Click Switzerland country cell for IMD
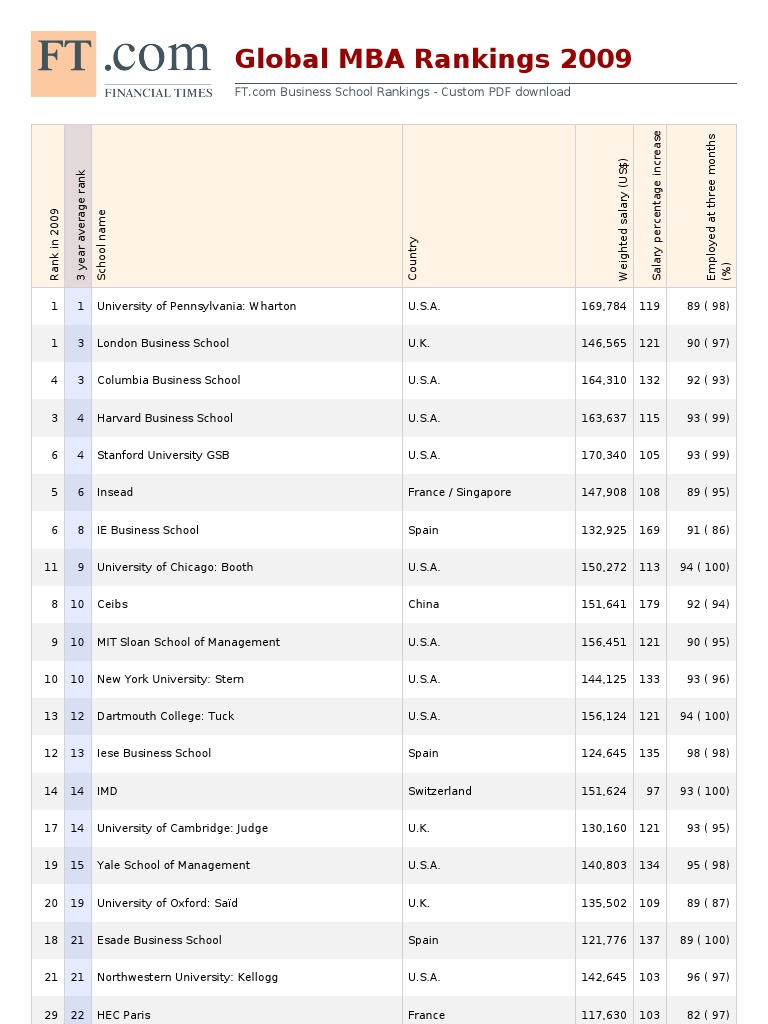Viewport: 768px width, 1024px height. [x=439, y=791]
